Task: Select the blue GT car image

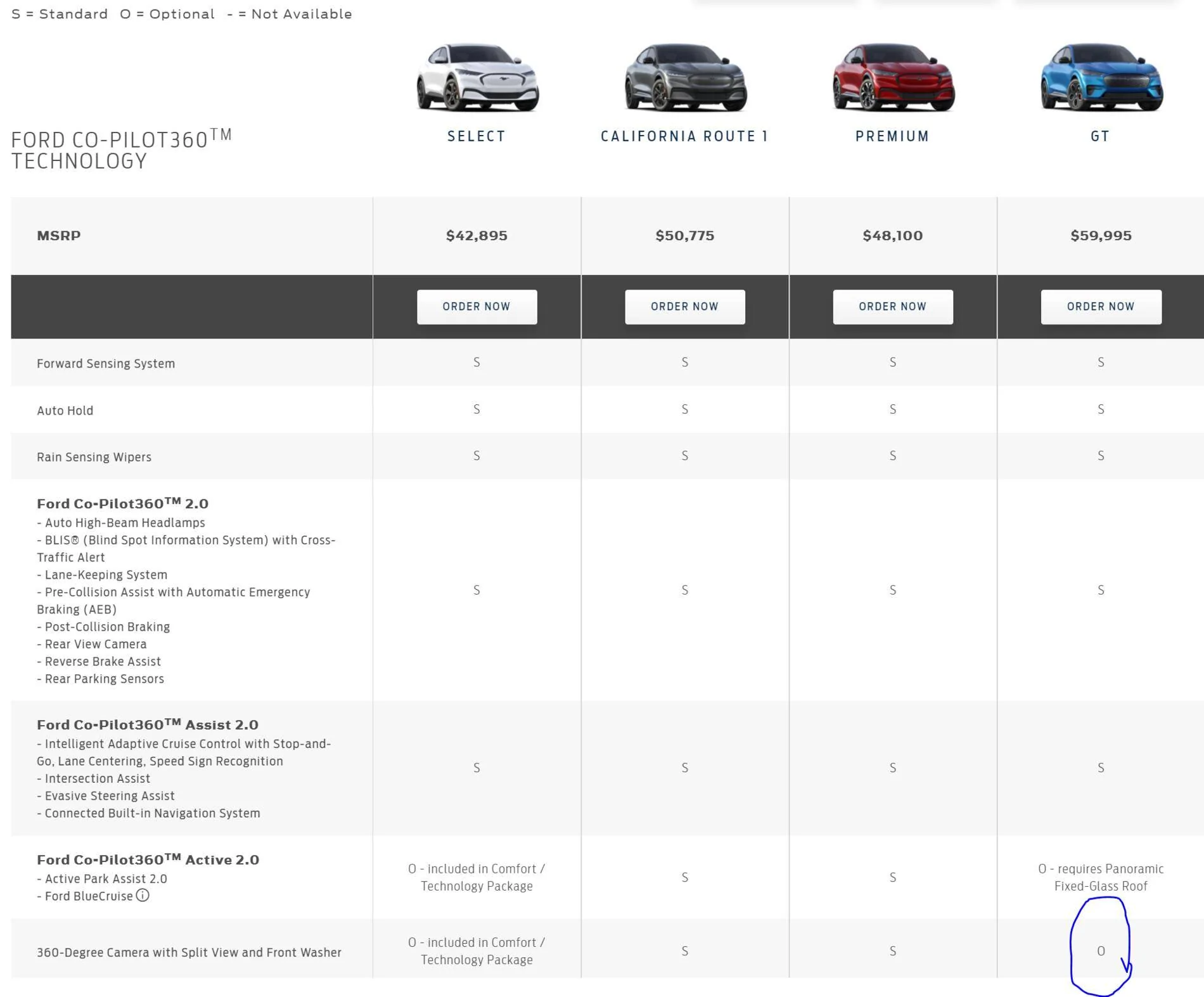Action: (x=1101, y=77)
